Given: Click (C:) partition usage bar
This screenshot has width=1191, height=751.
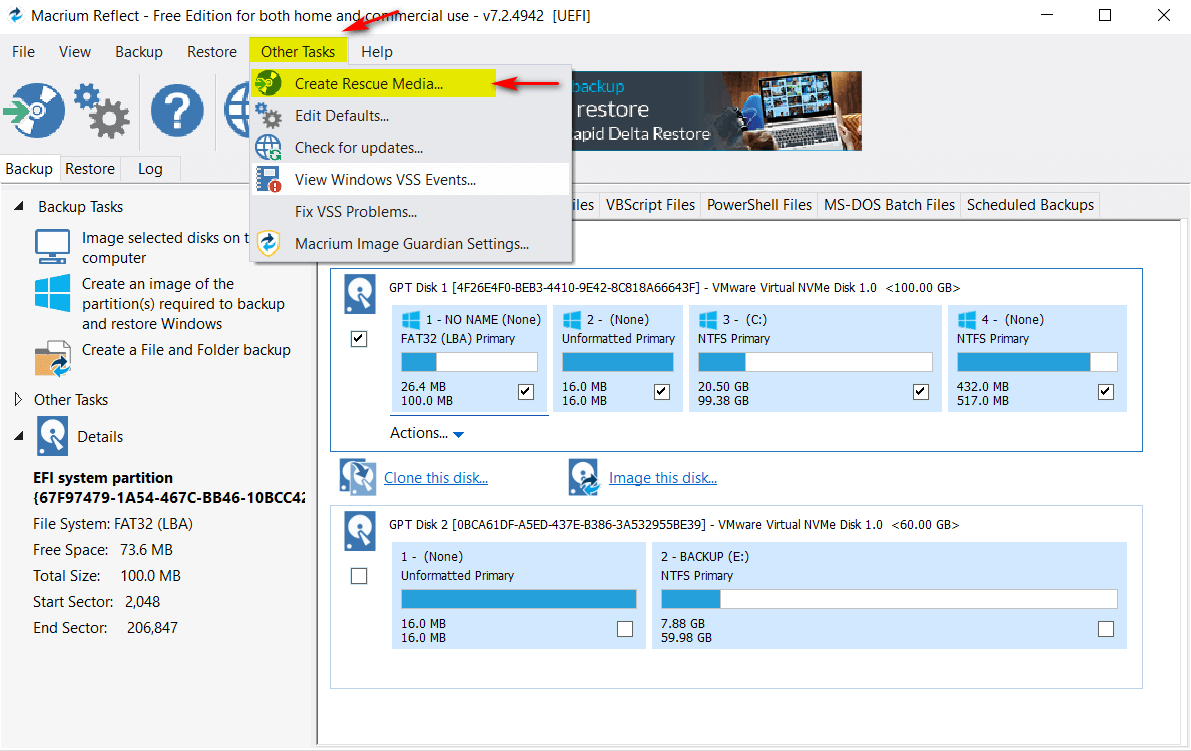Looking at the screenshot, I should 815,362.
